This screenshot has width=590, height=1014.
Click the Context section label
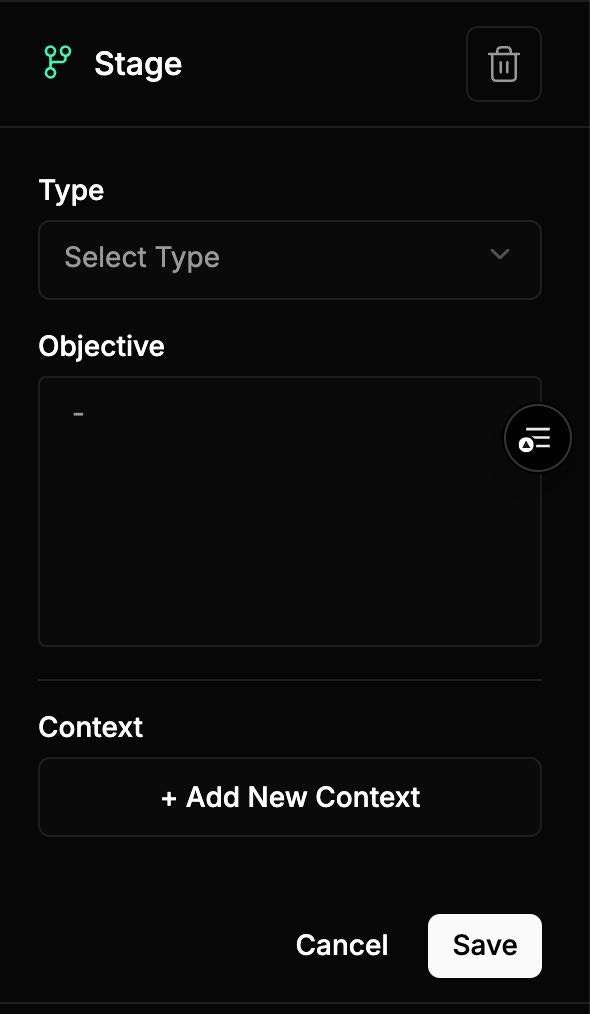pyautogui.click(x=91, y=728)
